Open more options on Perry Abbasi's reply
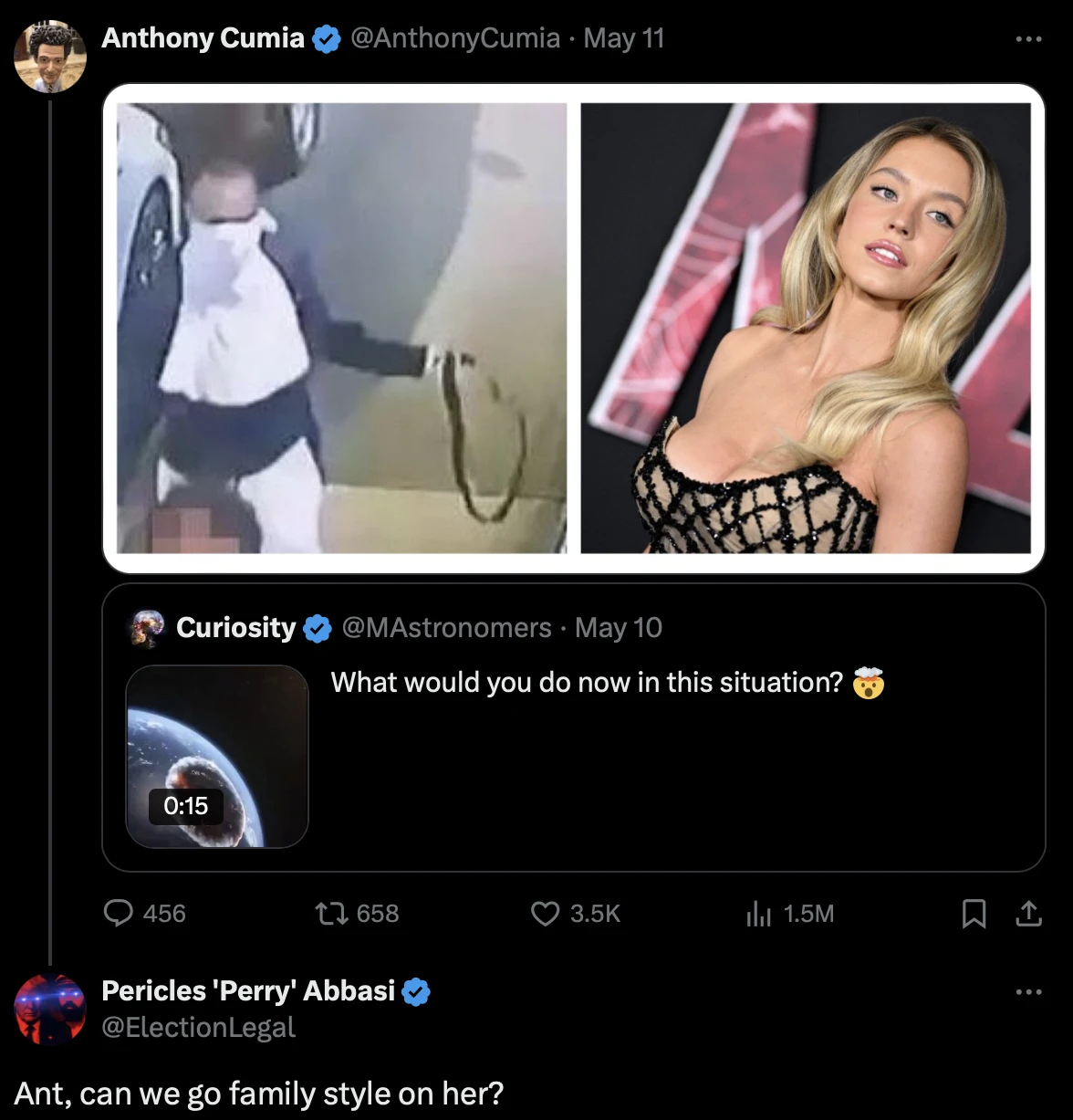This screenshot has height=1120, width=1073. [1028, 991]
